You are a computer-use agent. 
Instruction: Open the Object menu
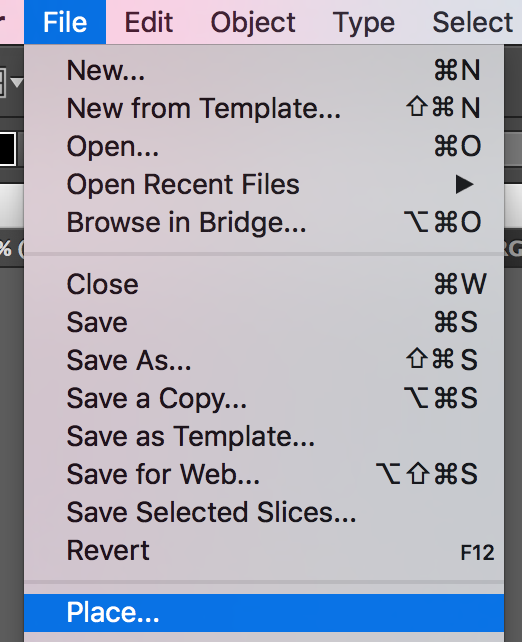(x=253, y=22)
